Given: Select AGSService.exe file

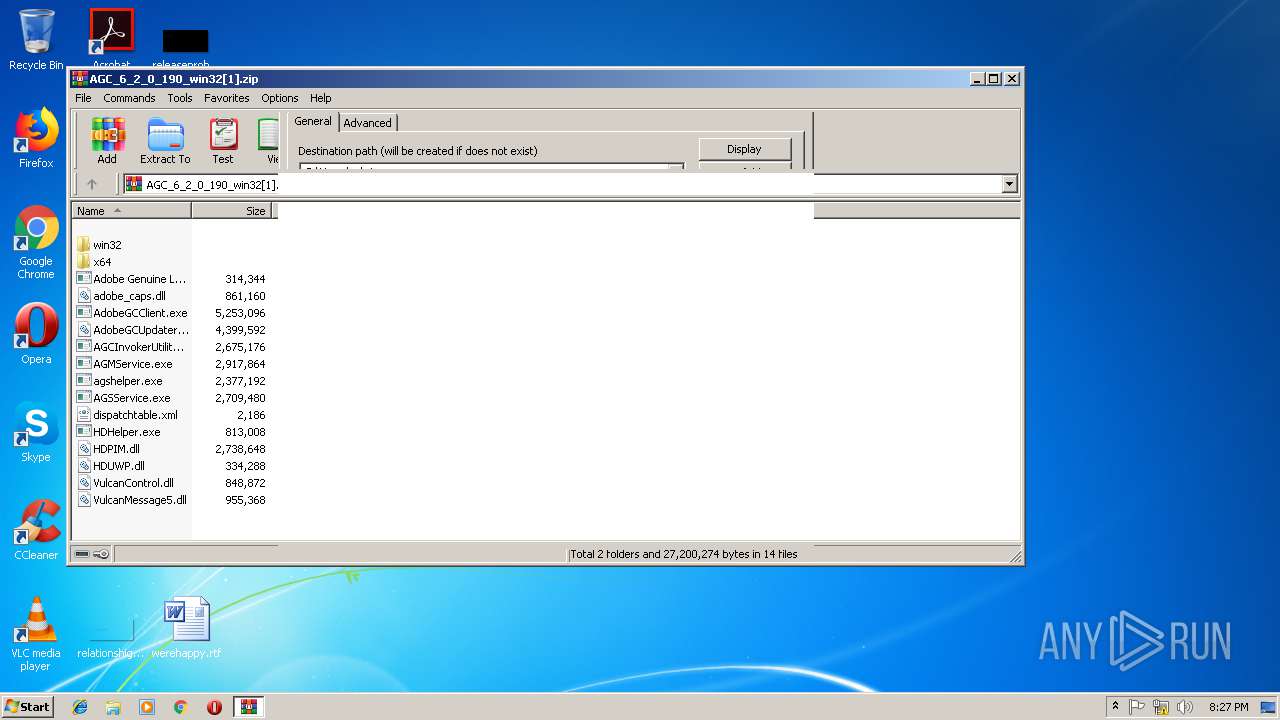Looking at the screenshot, I should coord(131,398).
